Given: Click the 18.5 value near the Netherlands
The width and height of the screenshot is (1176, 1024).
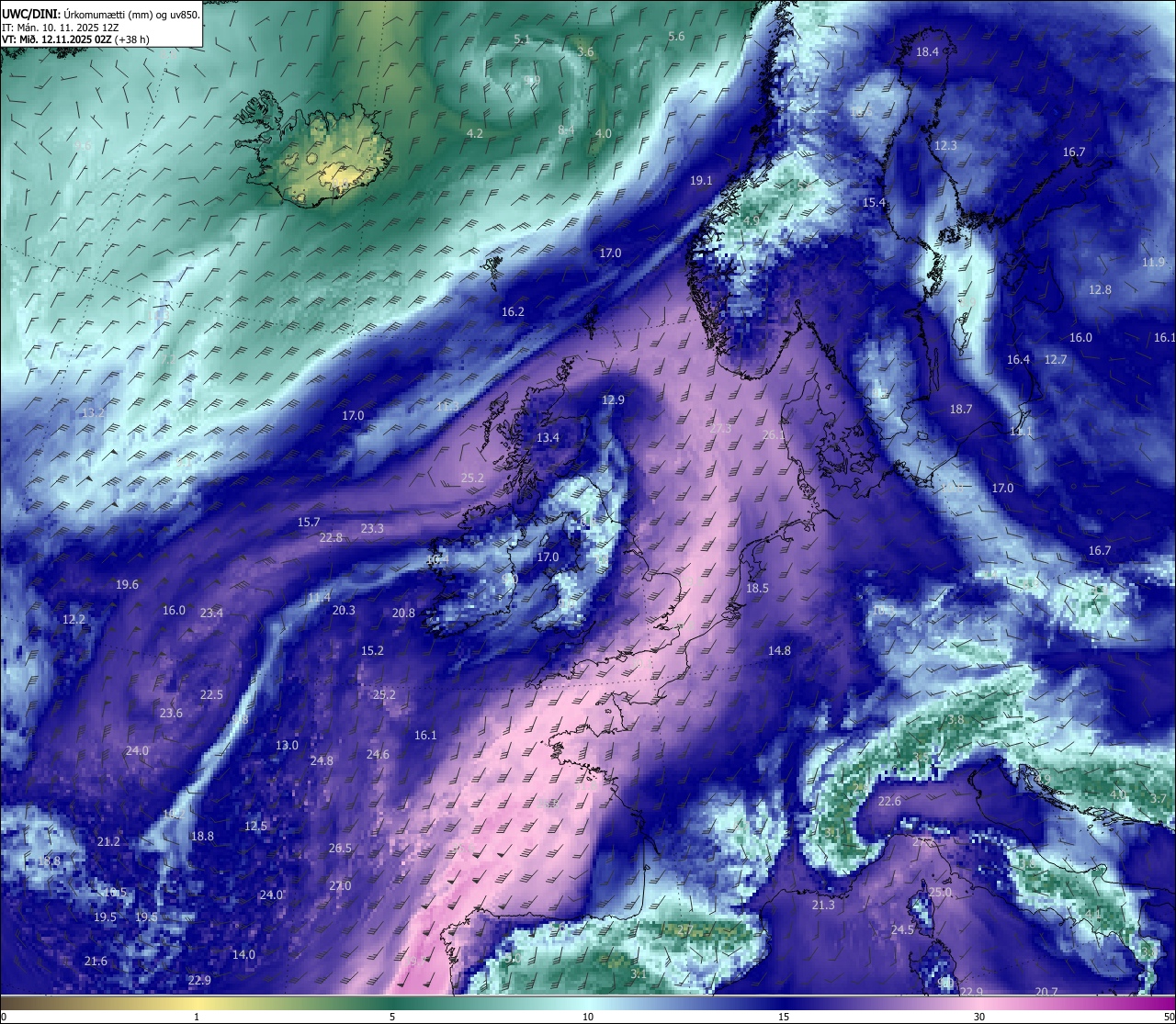Looking at the screenshot, I should 757,589.
